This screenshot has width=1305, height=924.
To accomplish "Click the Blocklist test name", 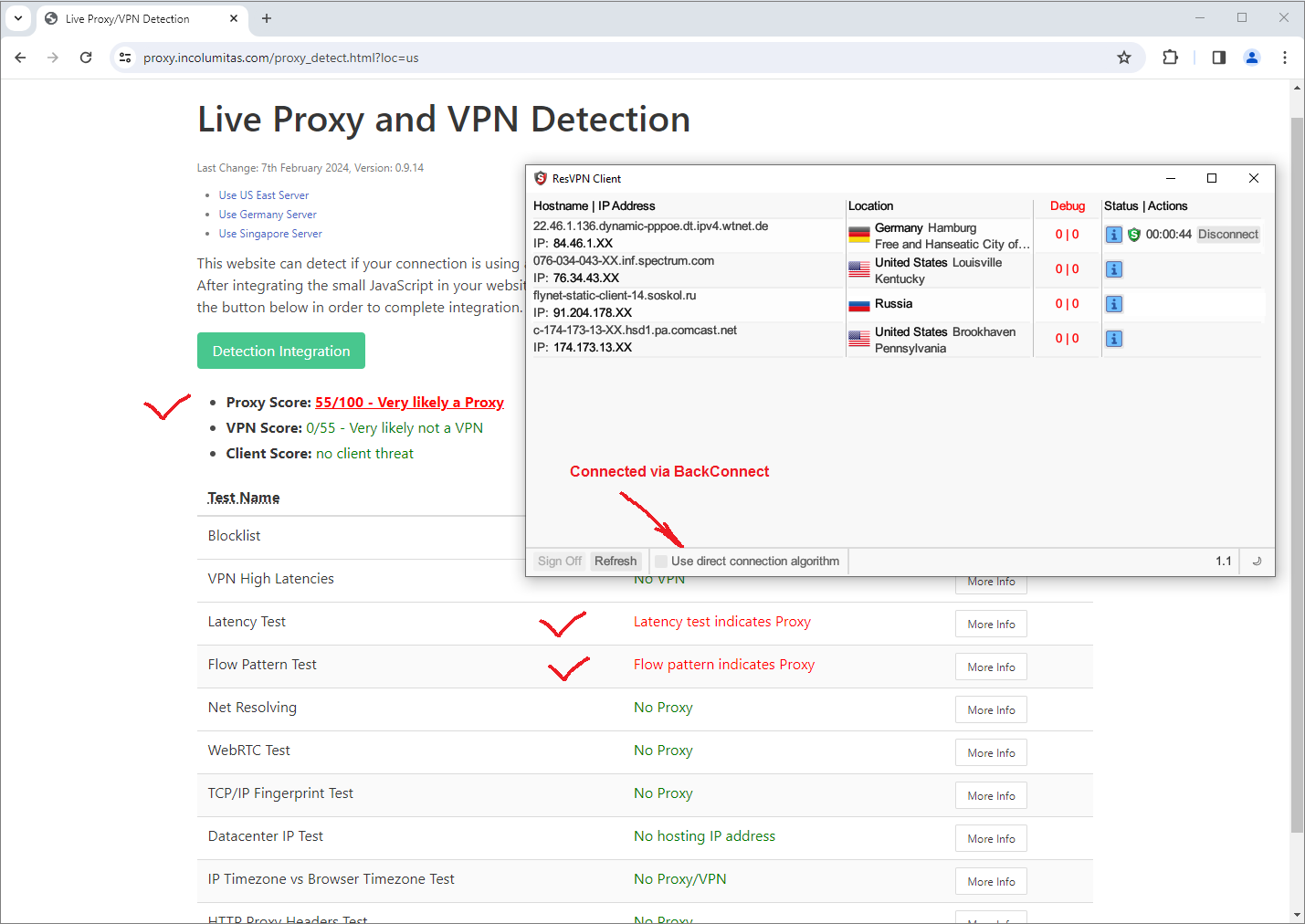I will [234, 536].
